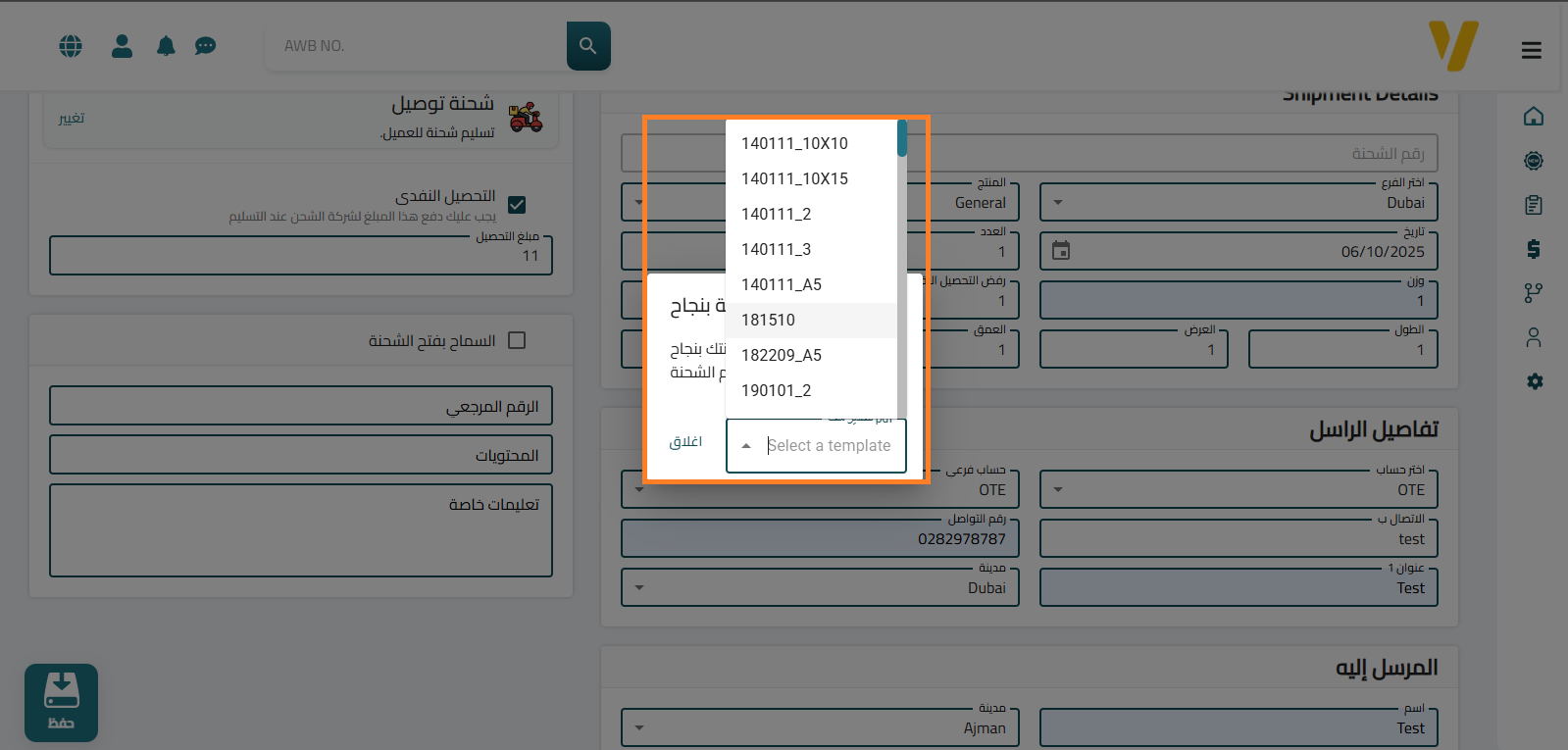Click the change (تغيير) link
This screenshot has height=750, width=1568.
[x=72, y=118]
